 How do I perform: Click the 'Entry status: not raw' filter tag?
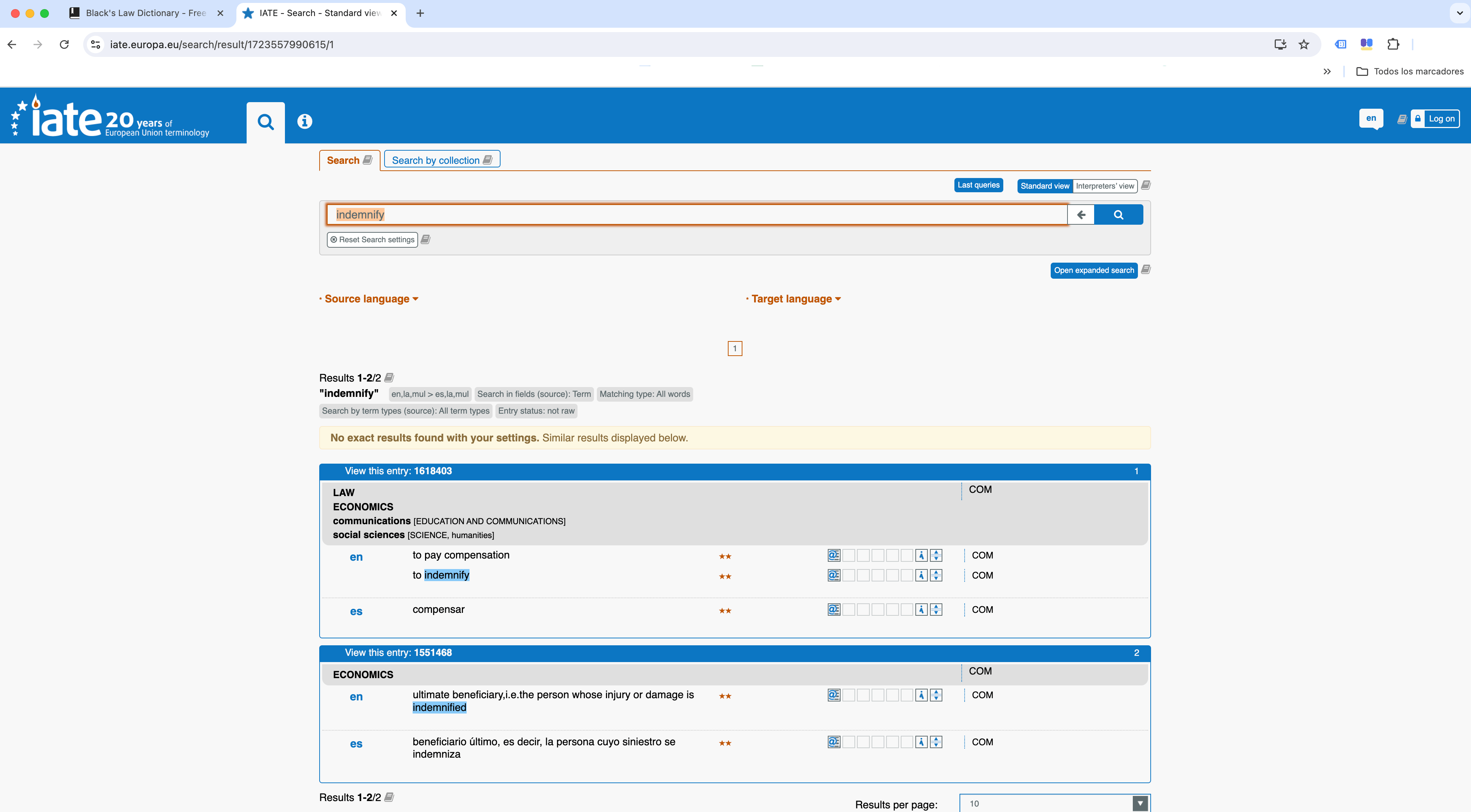tap(536, 411)
